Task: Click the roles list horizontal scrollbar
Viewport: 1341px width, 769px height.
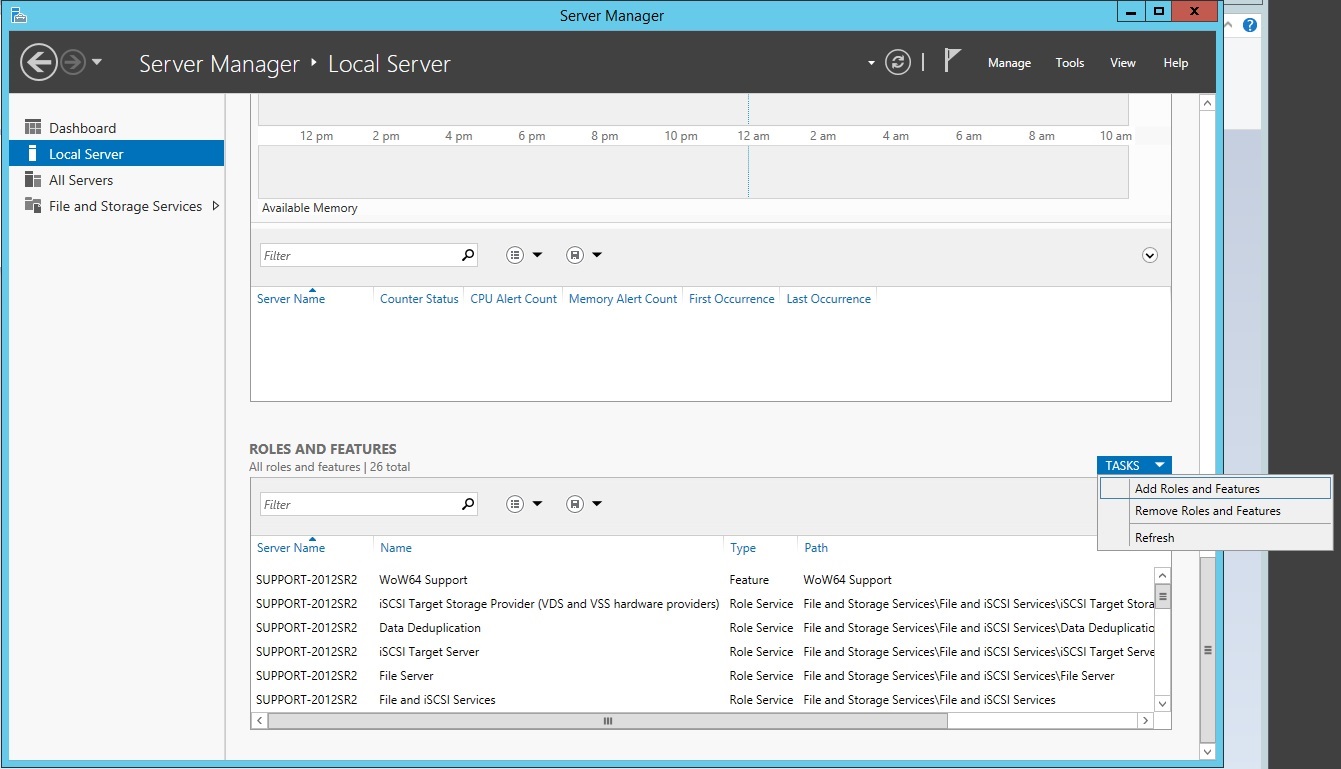Action: point(606,721)
